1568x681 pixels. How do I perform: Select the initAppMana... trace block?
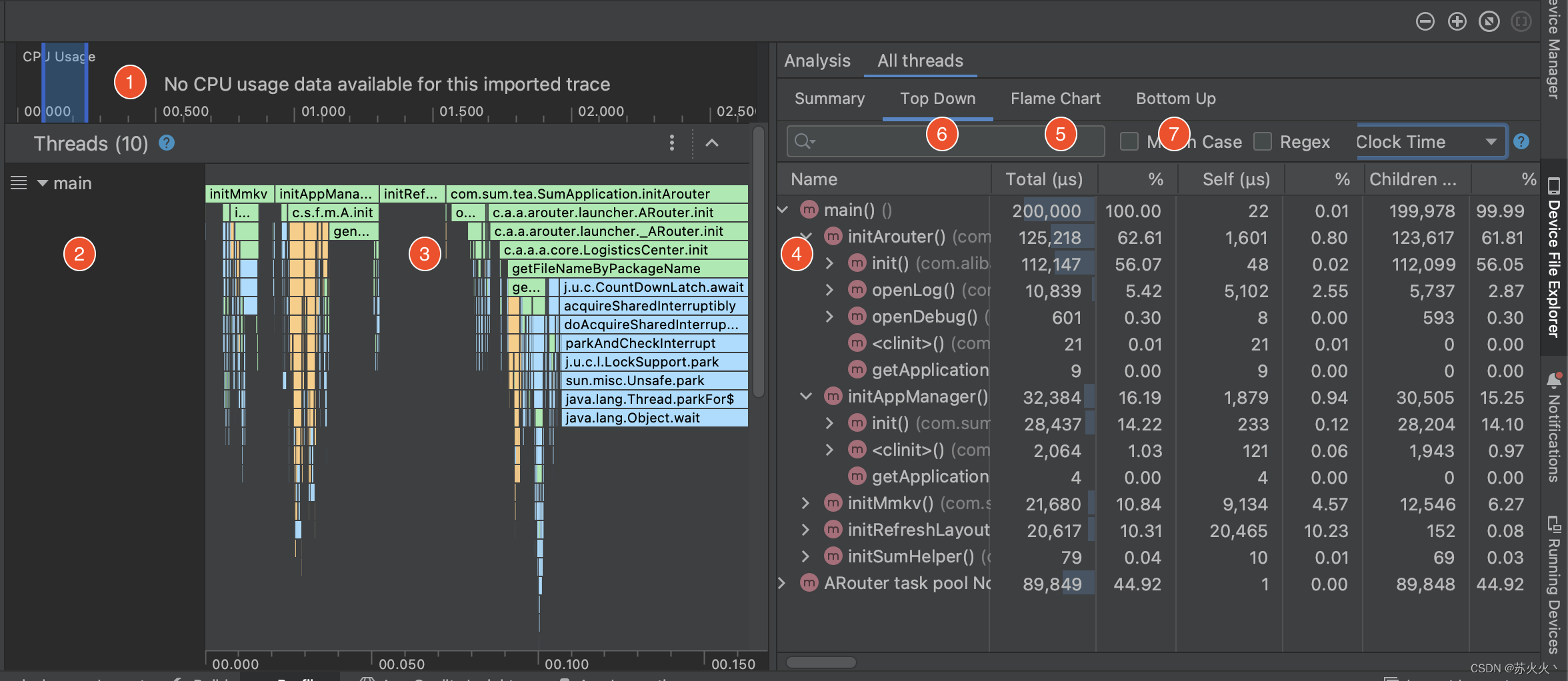pyautogui.click(x=327, y=194)
